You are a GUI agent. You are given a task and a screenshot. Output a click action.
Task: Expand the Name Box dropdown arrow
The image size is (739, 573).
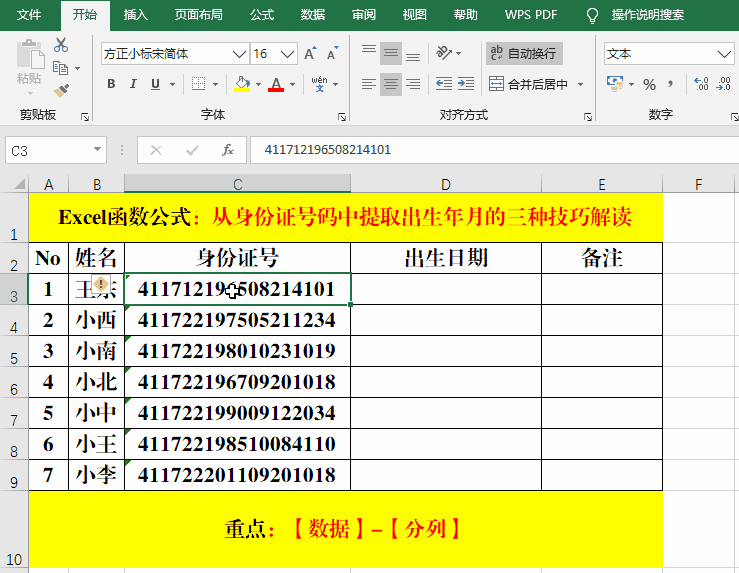(97, 149)
